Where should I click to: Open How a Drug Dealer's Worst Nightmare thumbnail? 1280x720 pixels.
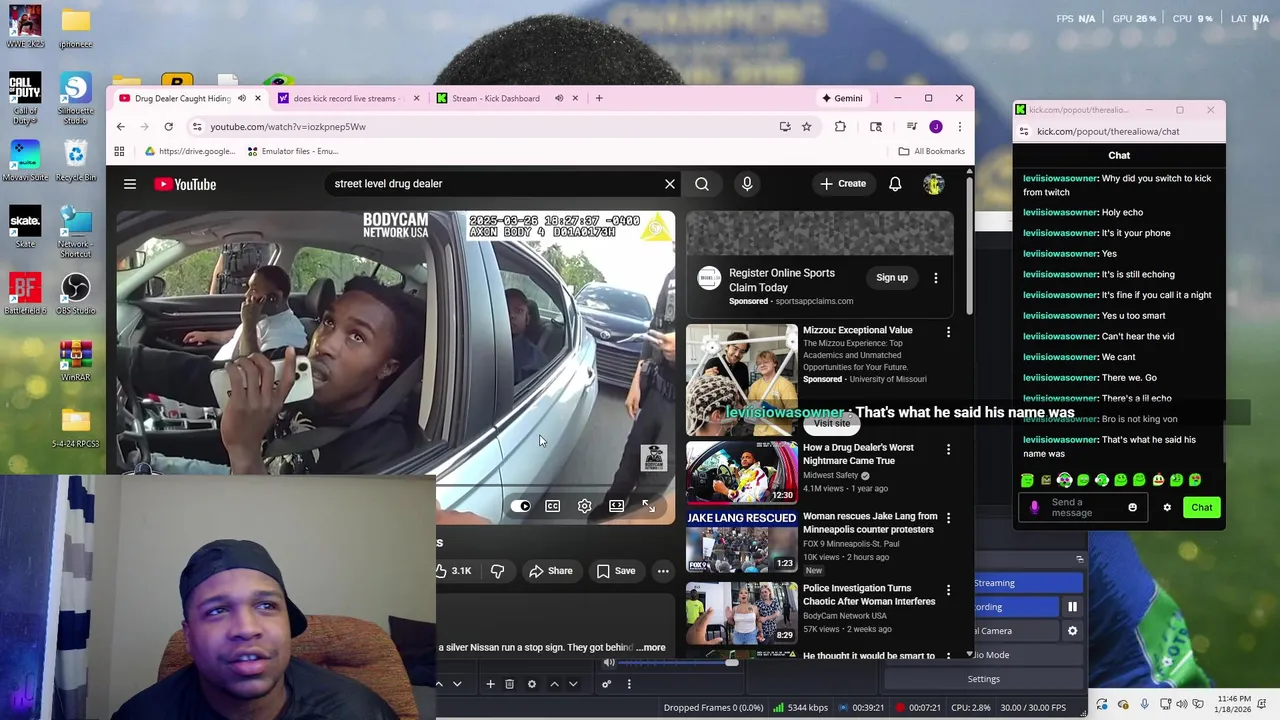(741, 472)
